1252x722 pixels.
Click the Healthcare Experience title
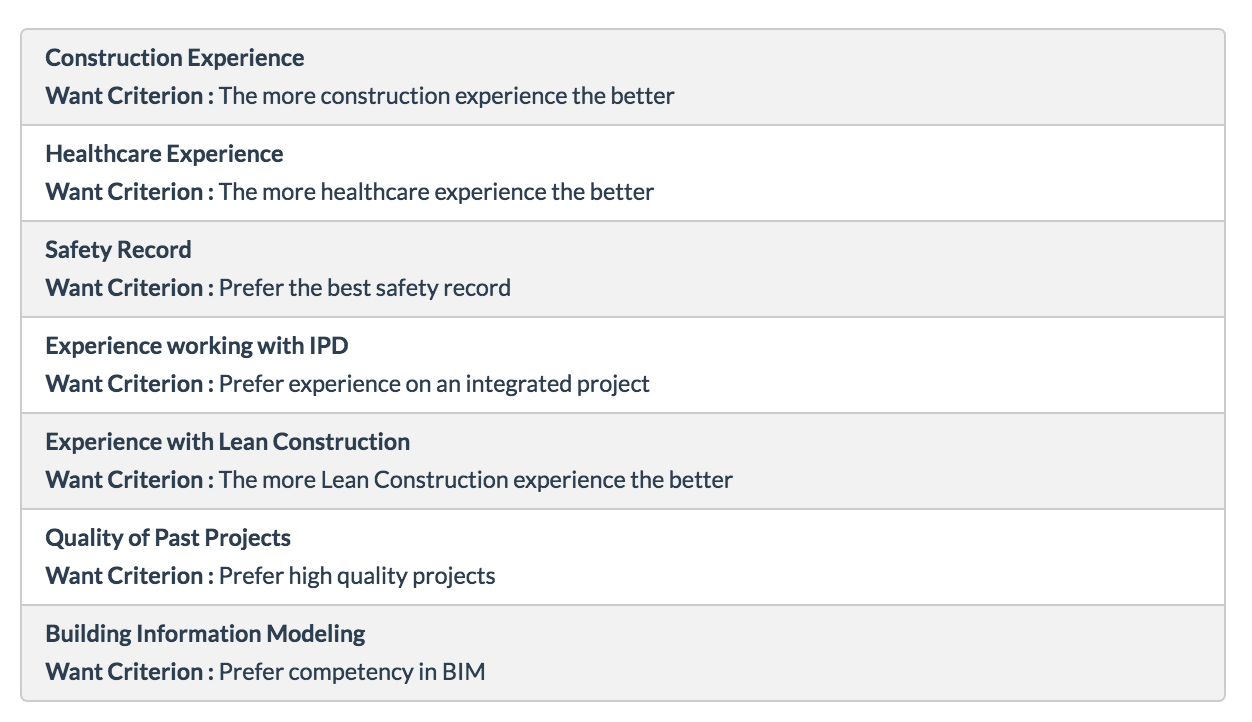pos(164,154)
